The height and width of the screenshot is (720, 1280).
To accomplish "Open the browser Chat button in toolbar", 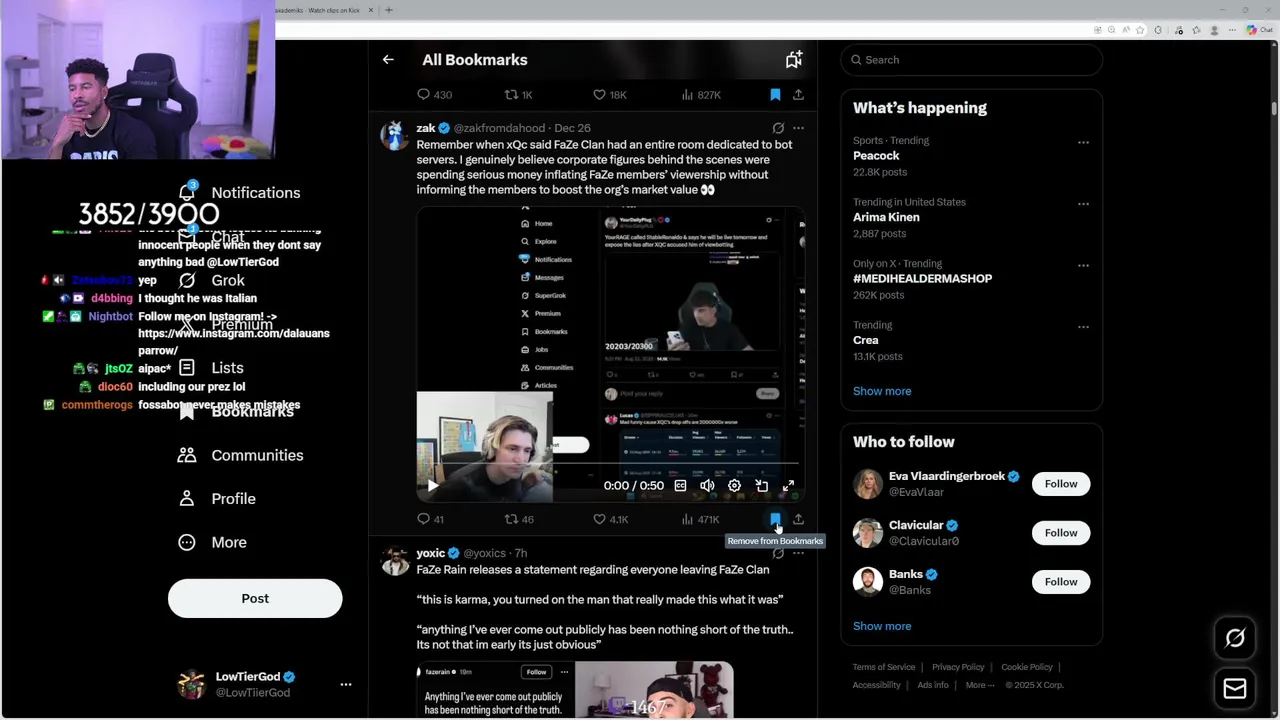I will coord(1258,30).
